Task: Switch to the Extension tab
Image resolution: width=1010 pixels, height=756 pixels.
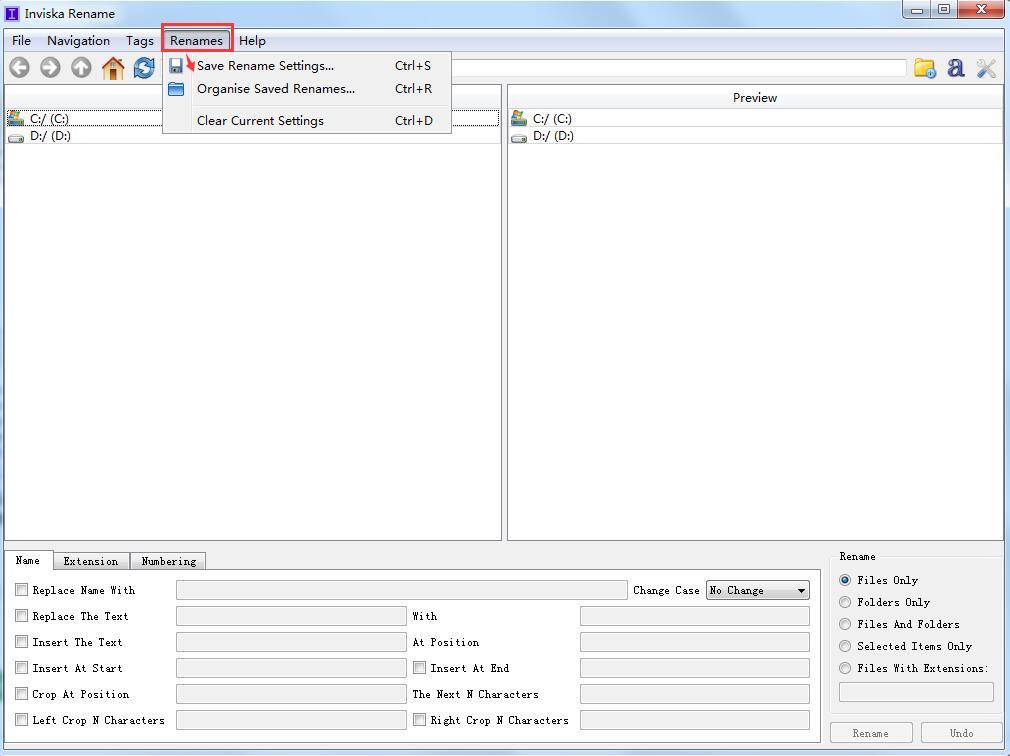Action: tap(91, 562)
